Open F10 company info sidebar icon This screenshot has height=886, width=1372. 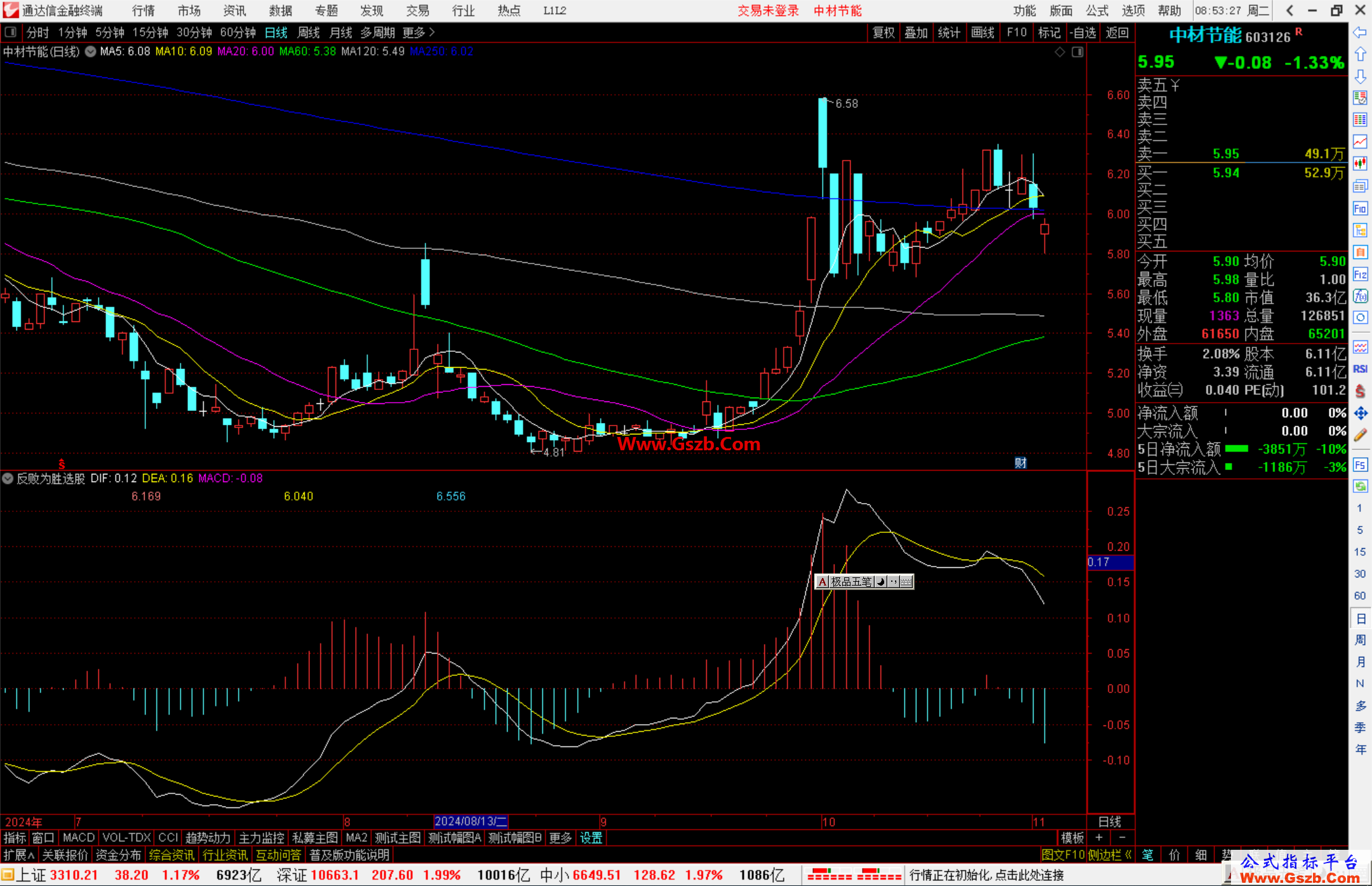tap(1360, 208)
